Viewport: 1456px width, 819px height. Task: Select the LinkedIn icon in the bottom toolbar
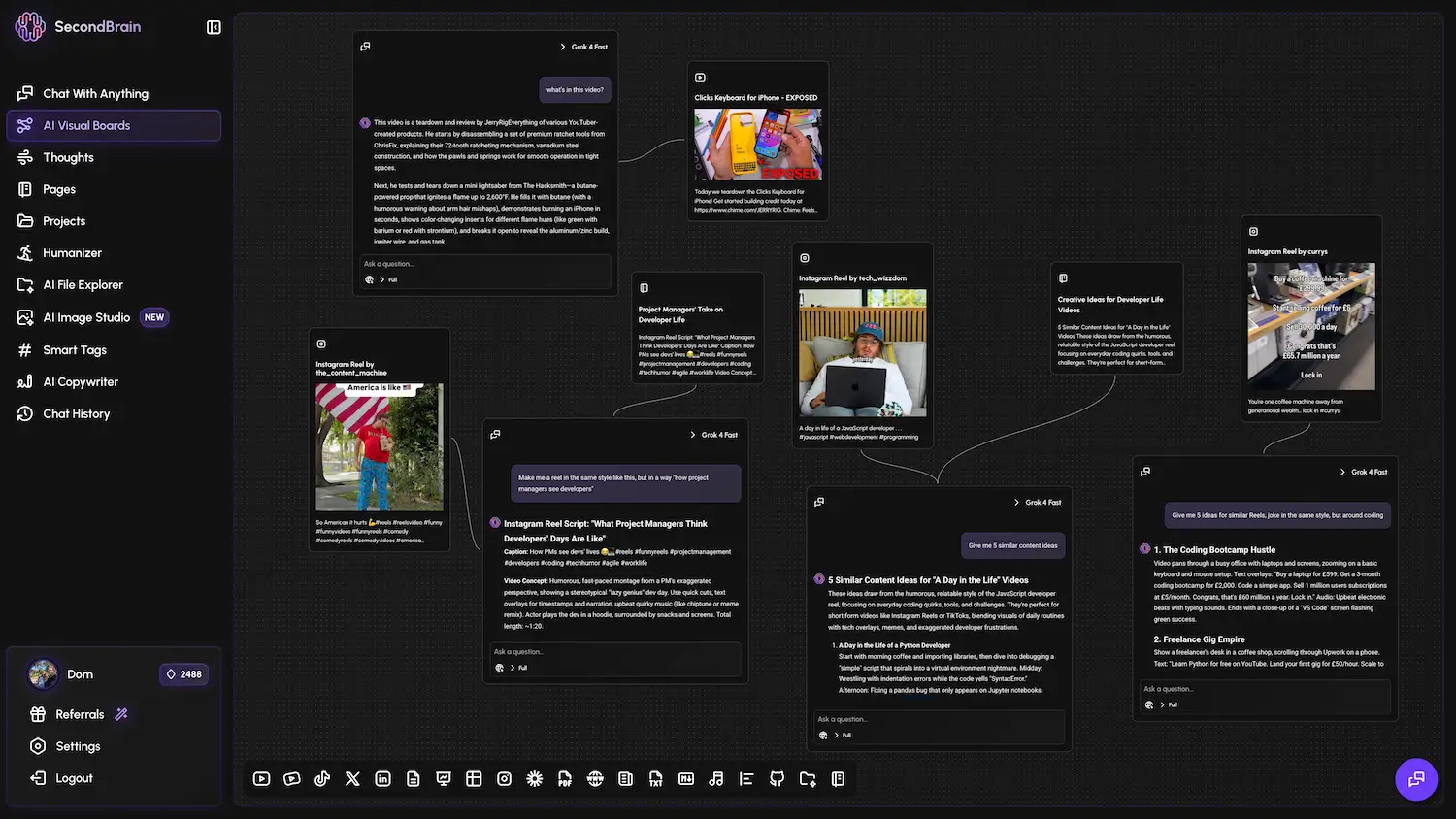(382, 778)
